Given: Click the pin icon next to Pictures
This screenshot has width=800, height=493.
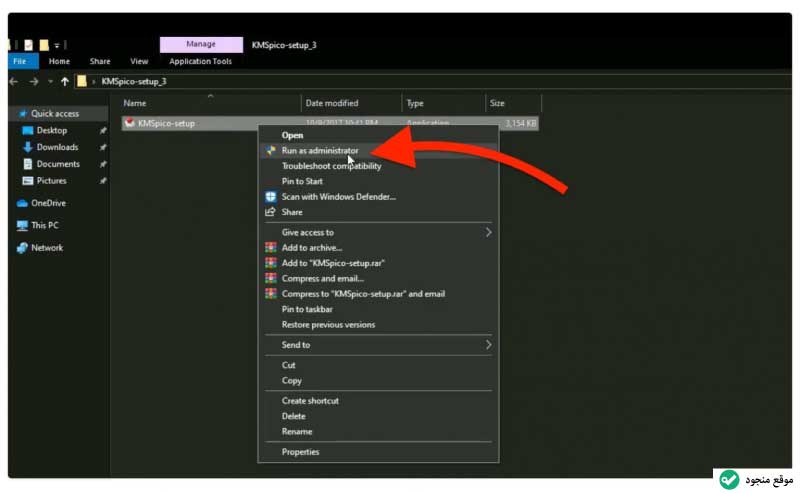Looking at the screenshot, I should [103, 181].
